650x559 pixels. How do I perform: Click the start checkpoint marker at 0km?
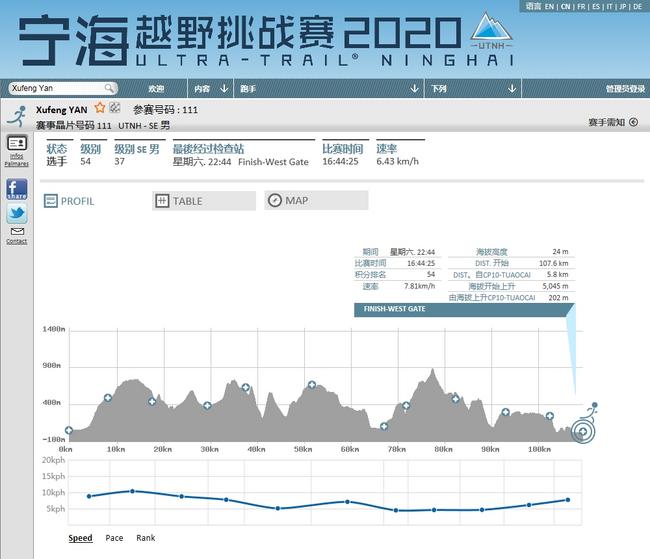coord(69,430)
